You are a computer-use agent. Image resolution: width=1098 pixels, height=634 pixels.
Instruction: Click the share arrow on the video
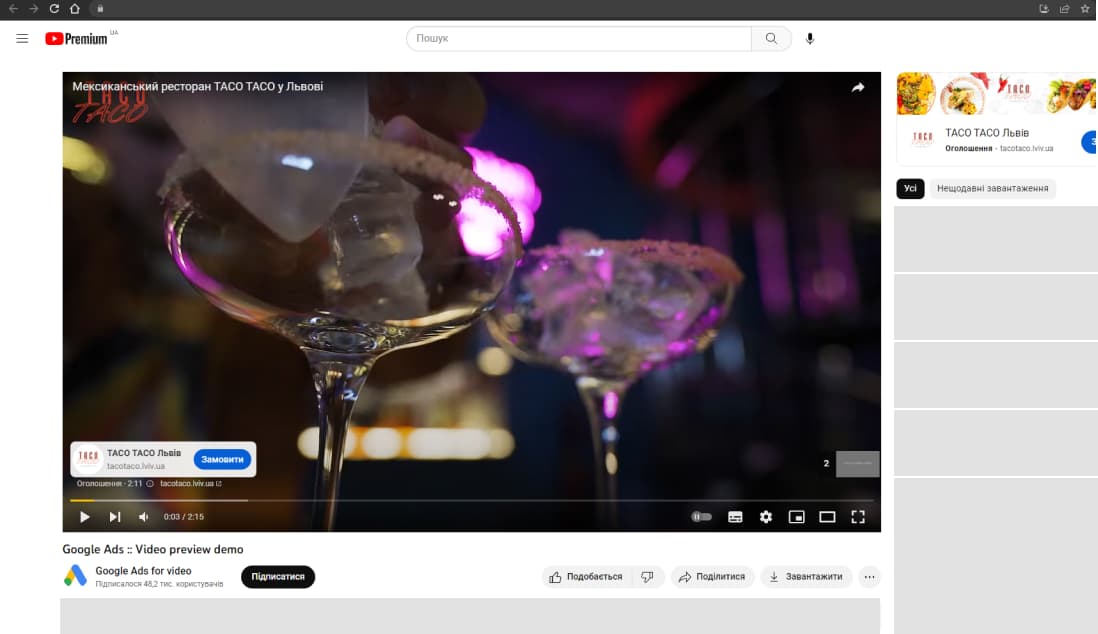857,88
